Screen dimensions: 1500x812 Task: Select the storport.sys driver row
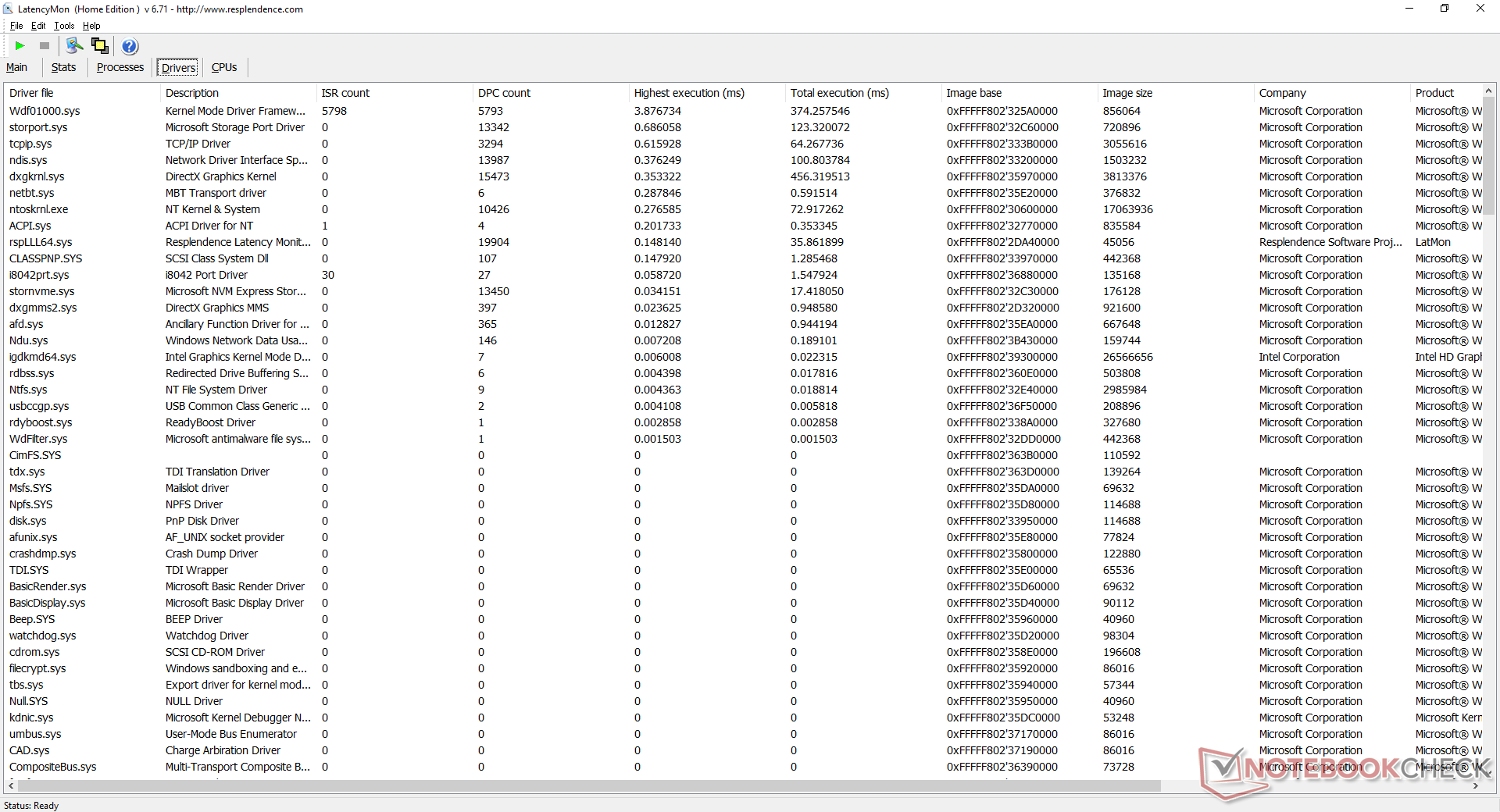click(742, 127)
